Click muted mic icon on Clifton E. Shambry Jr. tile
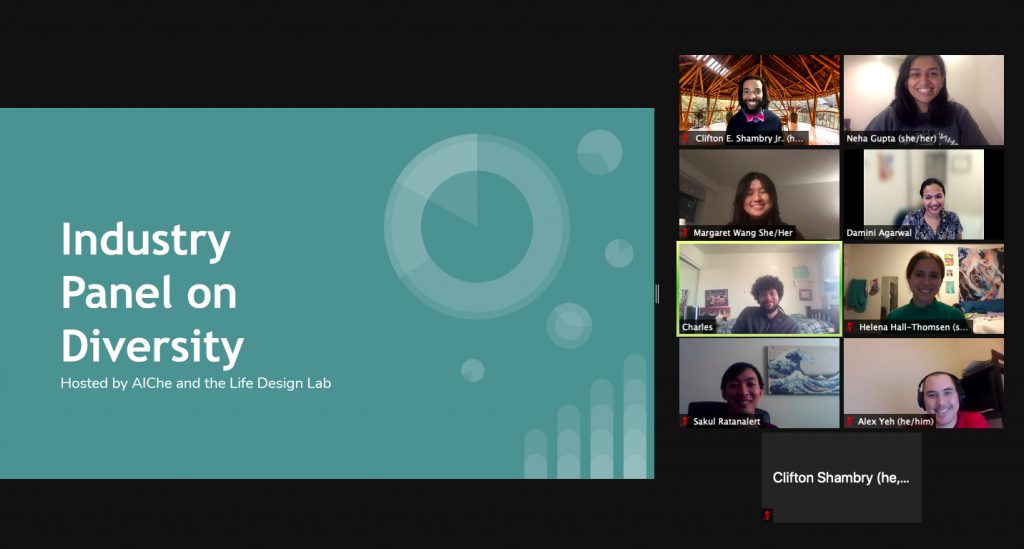This screenshot has width=1024, height=549. pos(686,139)
